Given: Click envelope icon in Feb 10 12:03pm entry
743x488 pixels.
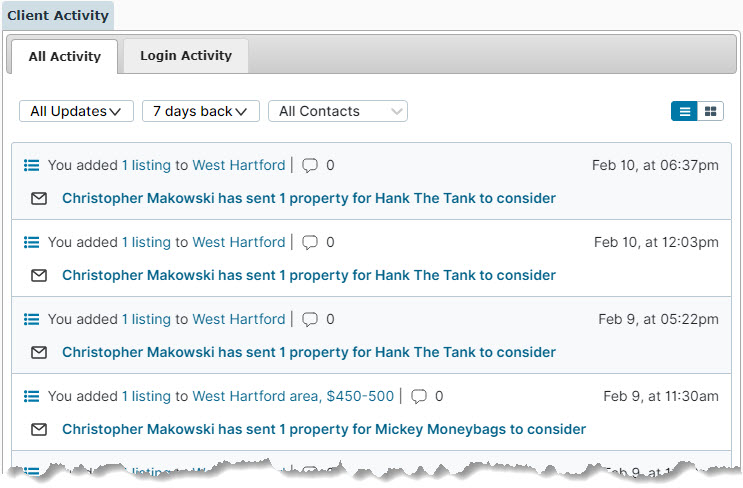Looking at the screenshot, I should (39, 275).
